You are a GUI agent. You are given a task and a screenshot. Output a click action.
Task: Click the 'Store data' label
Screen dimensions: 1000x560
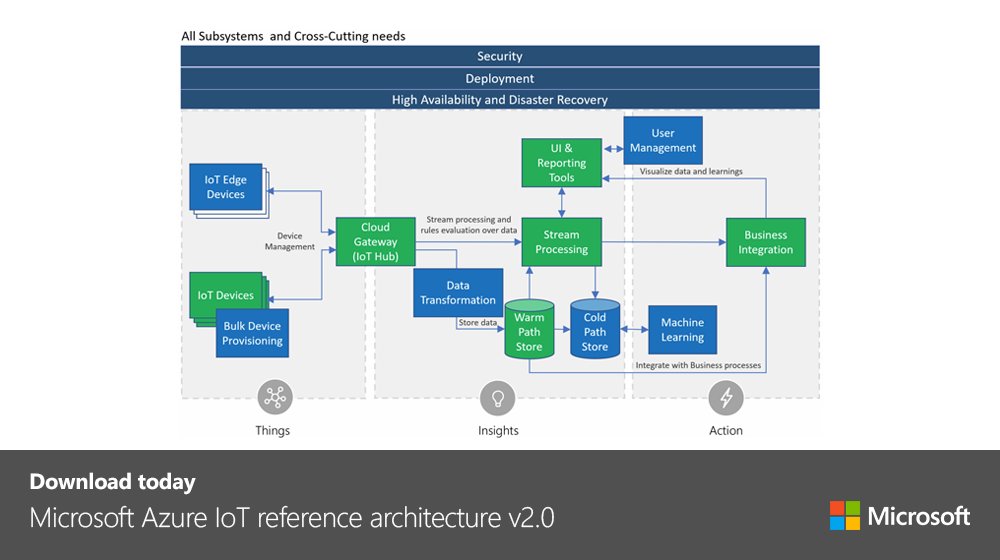click(478, 323)
